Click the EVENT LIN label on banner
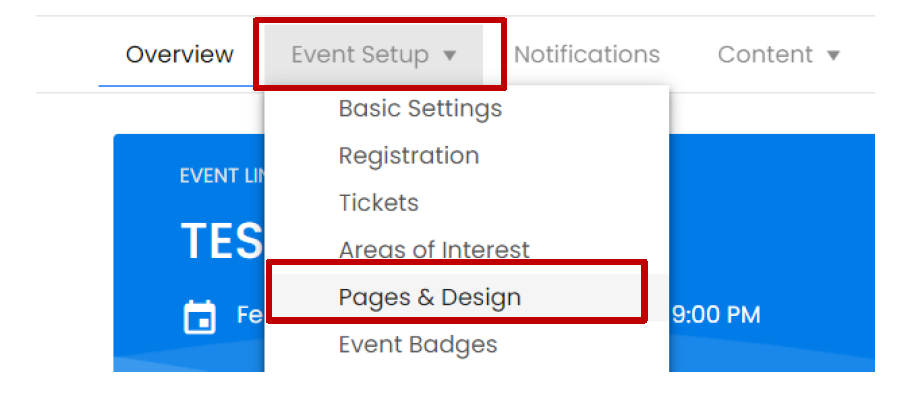899x411 pixels. click(x=220, y=176)
